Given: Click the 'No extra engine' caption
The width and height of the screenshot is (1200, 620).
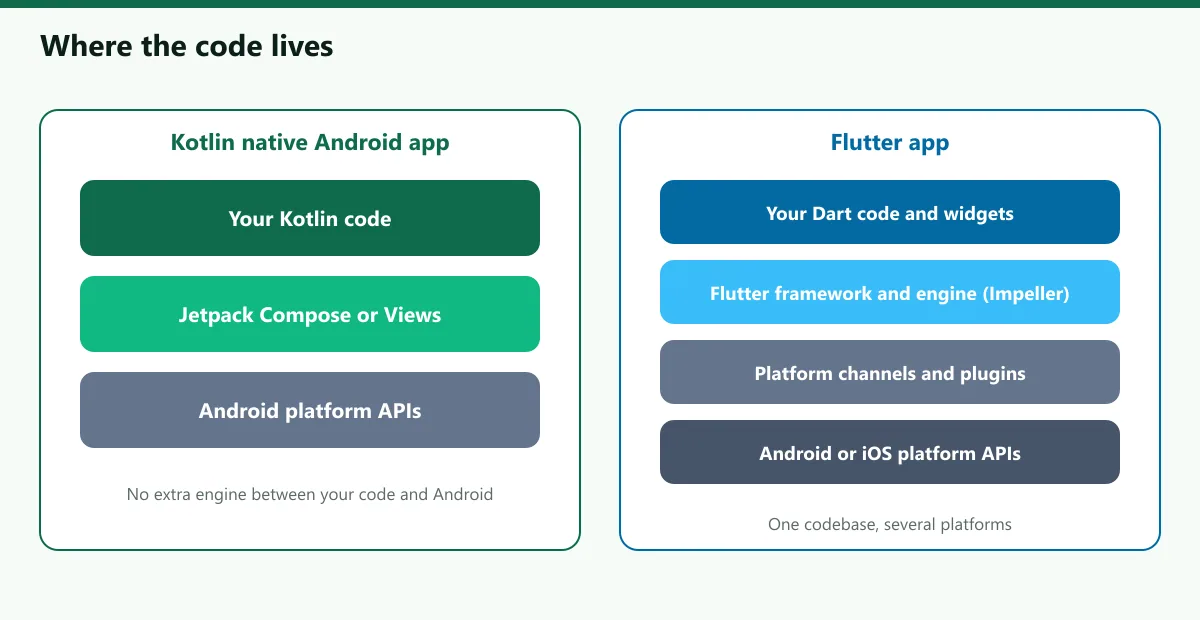Looking at the screenshot, I should coord(310,494).
